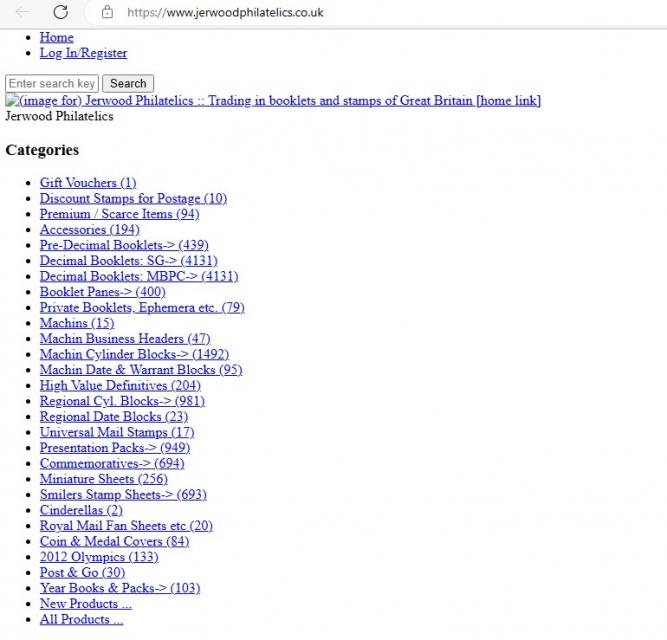
Task: Open Royal Mail Fan Sheets etc
Action: click(126, 526)
